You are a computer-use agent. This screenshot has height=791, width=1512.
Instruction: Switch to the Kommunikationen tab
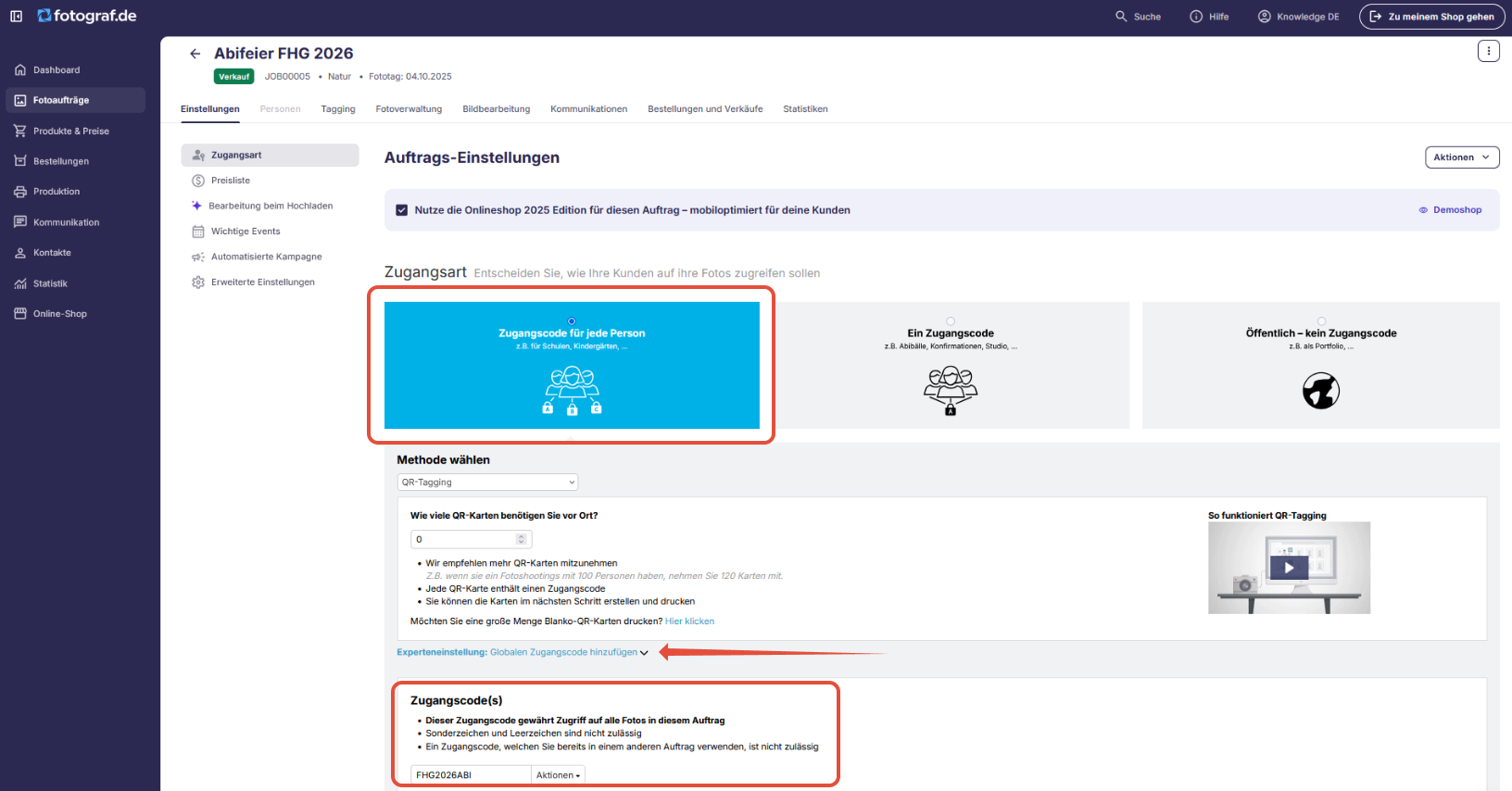588,109
